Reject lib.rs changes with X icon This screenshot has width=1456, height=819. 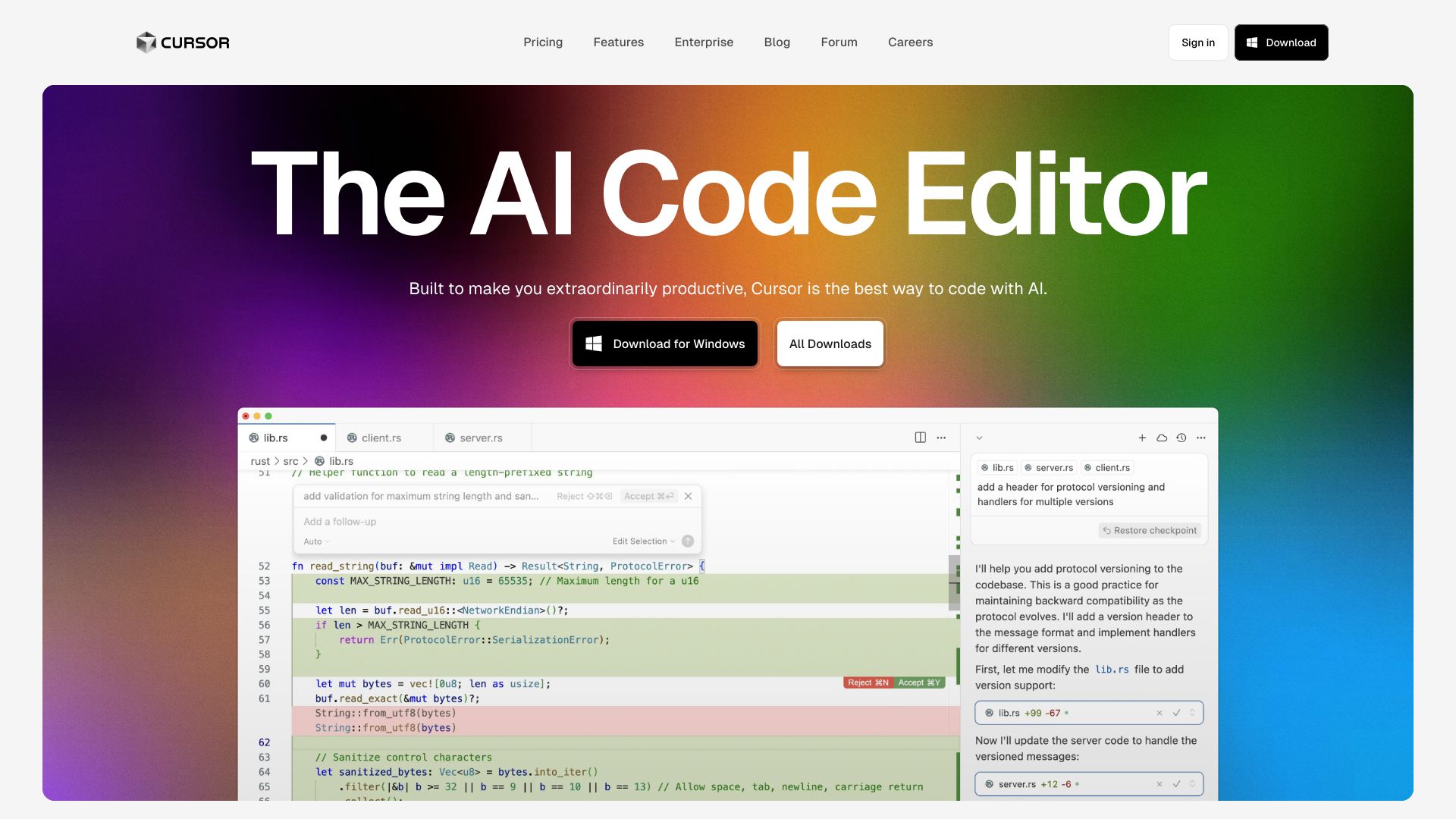1159,713
